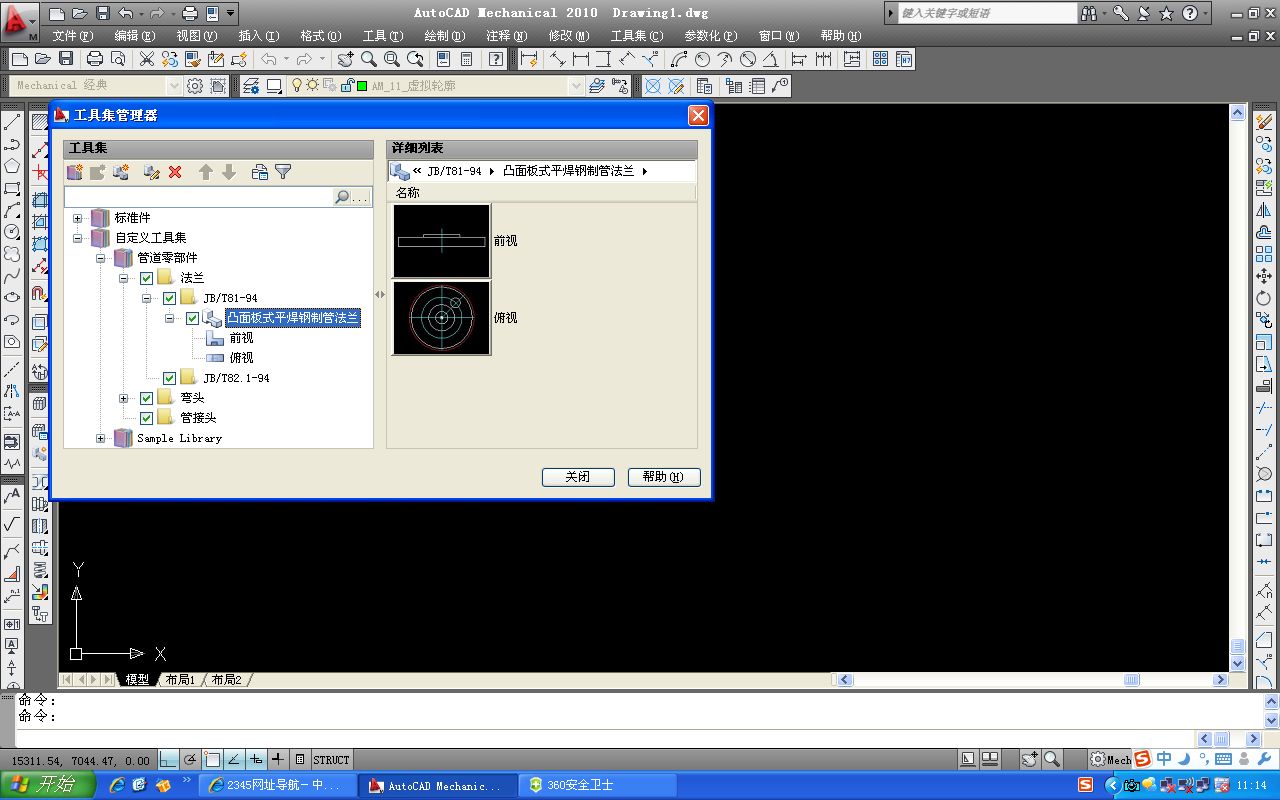
Task: Open the 文件(F) menu
Action: point(72,36)
